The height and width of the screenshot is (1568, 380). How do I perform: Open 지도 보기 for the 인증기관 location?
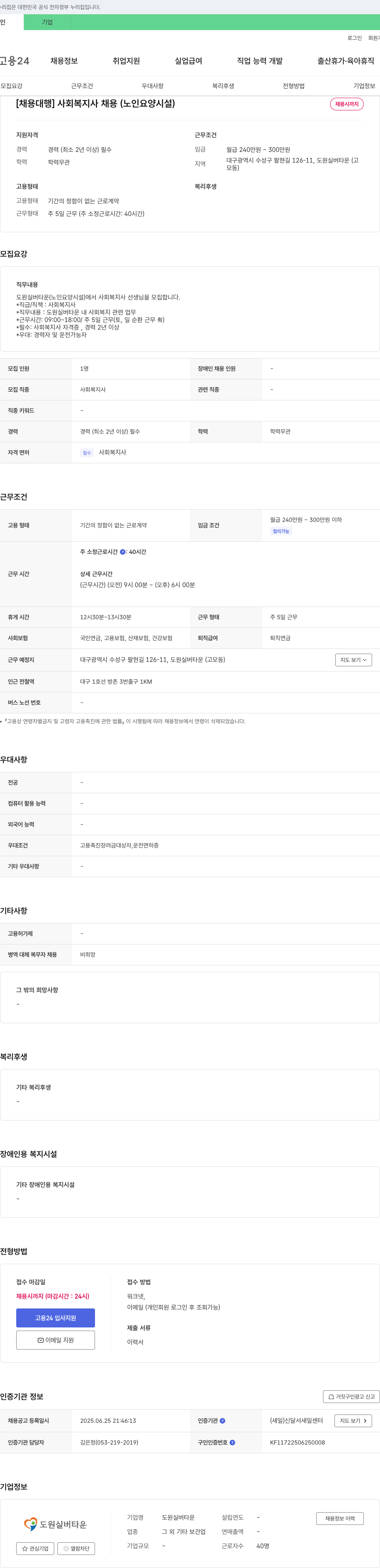(353, 1421)
